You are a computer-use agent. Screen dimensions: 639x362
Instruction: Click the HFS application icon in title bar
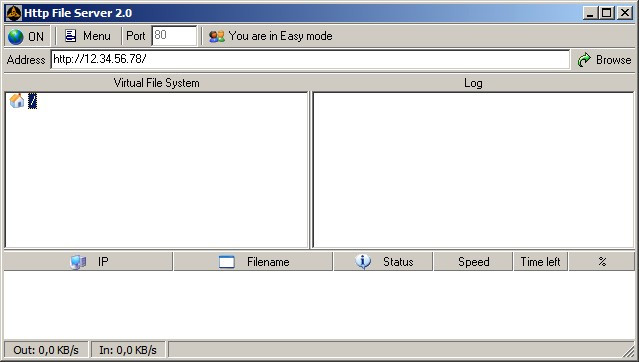(x=13, y=13)
